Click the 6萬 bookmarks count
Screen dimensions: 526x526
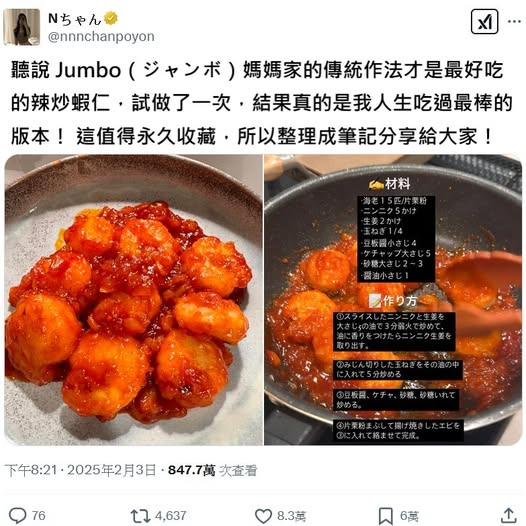point(409,516)
